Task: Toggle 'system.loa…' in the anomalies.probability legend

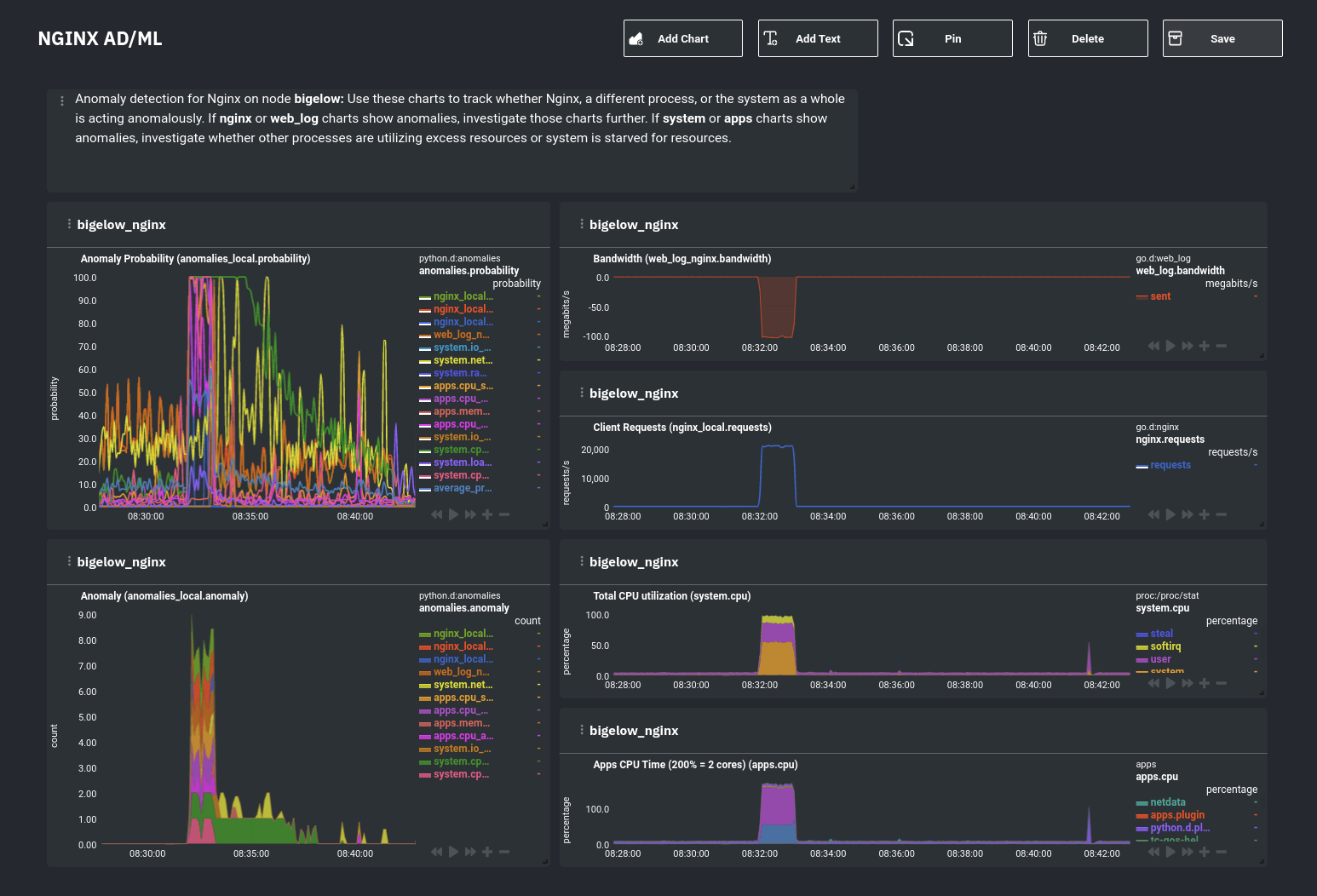Action: [x=463, y=462]
